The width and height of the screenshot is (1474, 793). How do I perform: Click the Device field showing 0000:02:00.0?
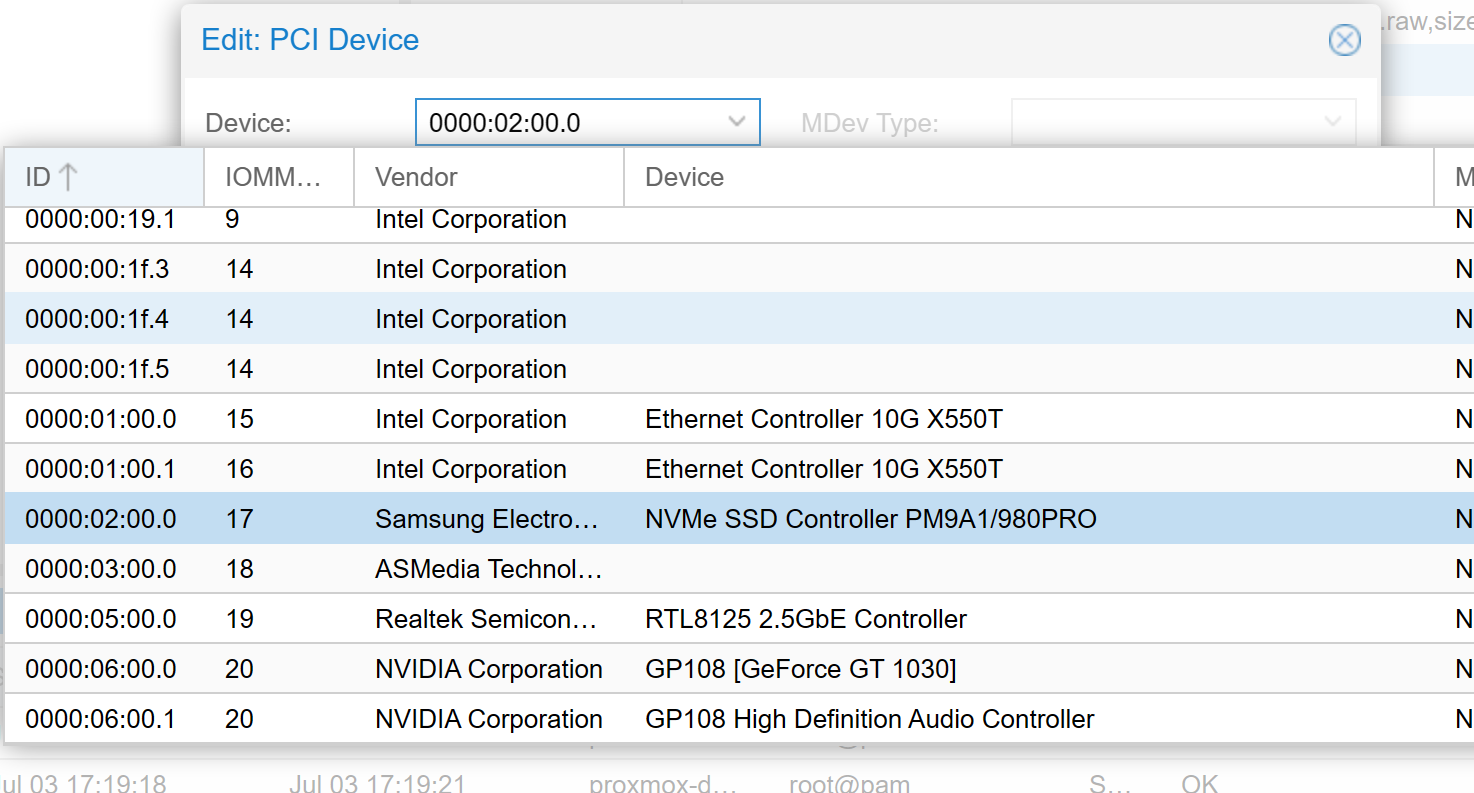click(x=570, y=122)
